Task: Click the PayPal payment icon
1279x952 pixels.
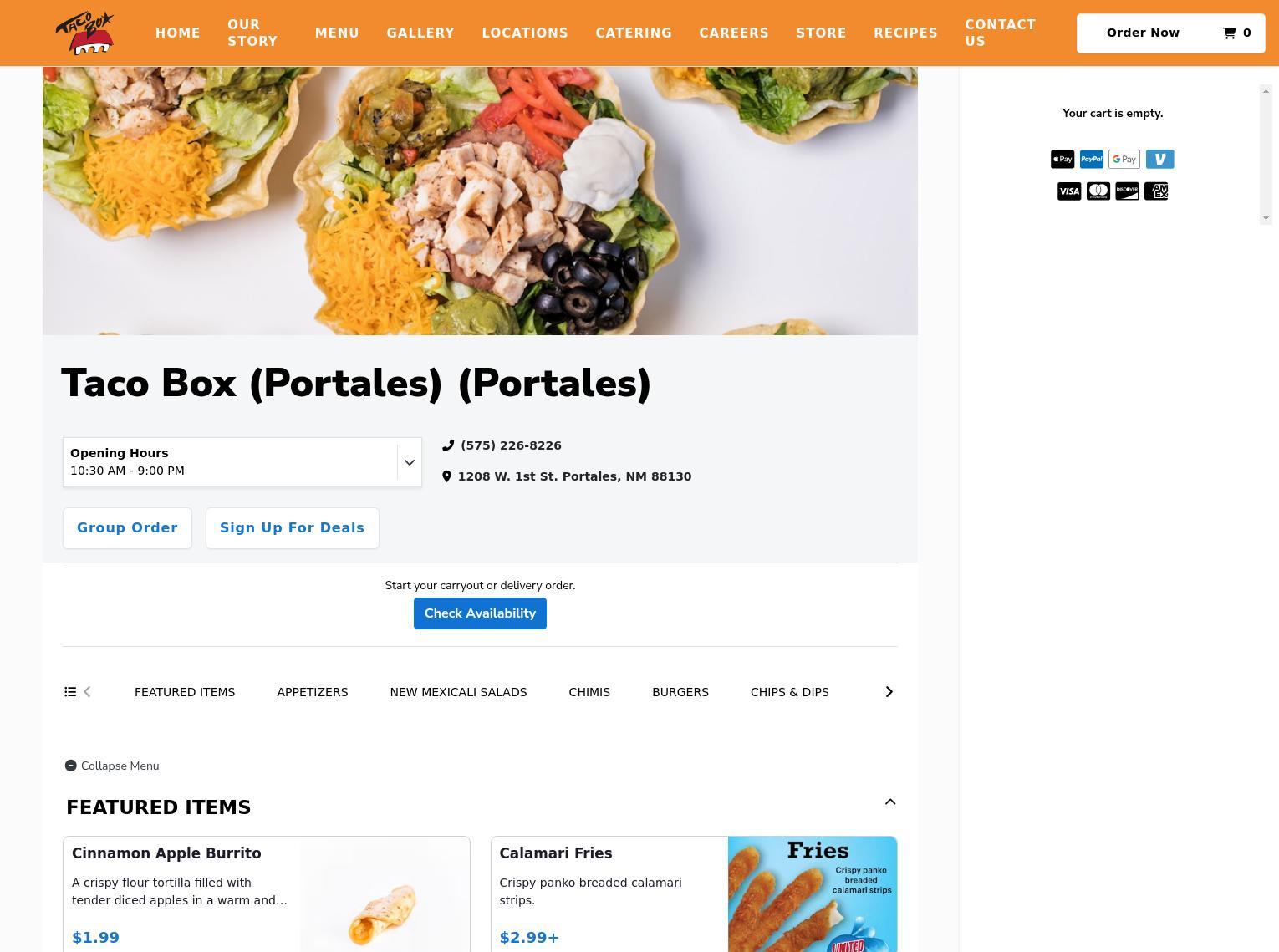Action: [x=1092, y=160]
